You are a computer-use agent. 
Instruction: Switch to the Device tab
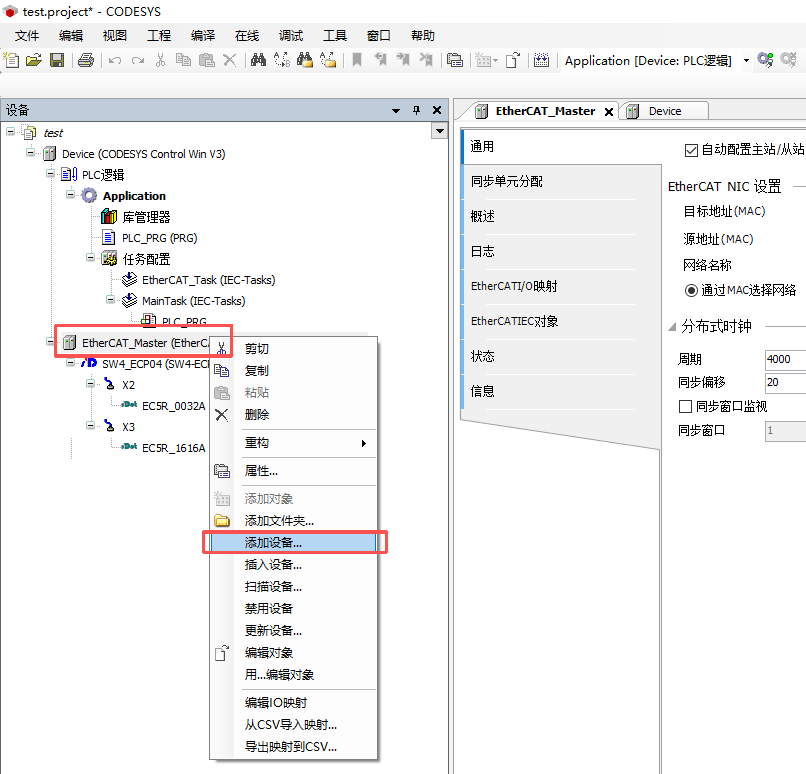click(x=665, y=111)
